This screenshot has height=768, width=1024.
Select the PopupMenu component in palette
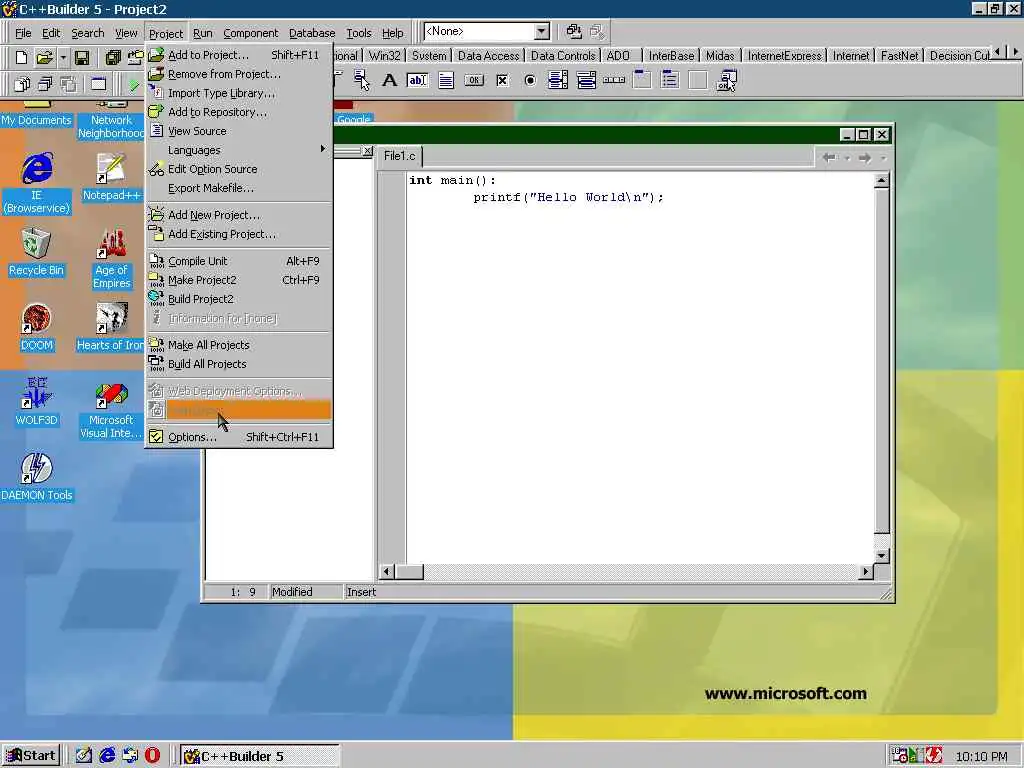click(x=362, y=80)
